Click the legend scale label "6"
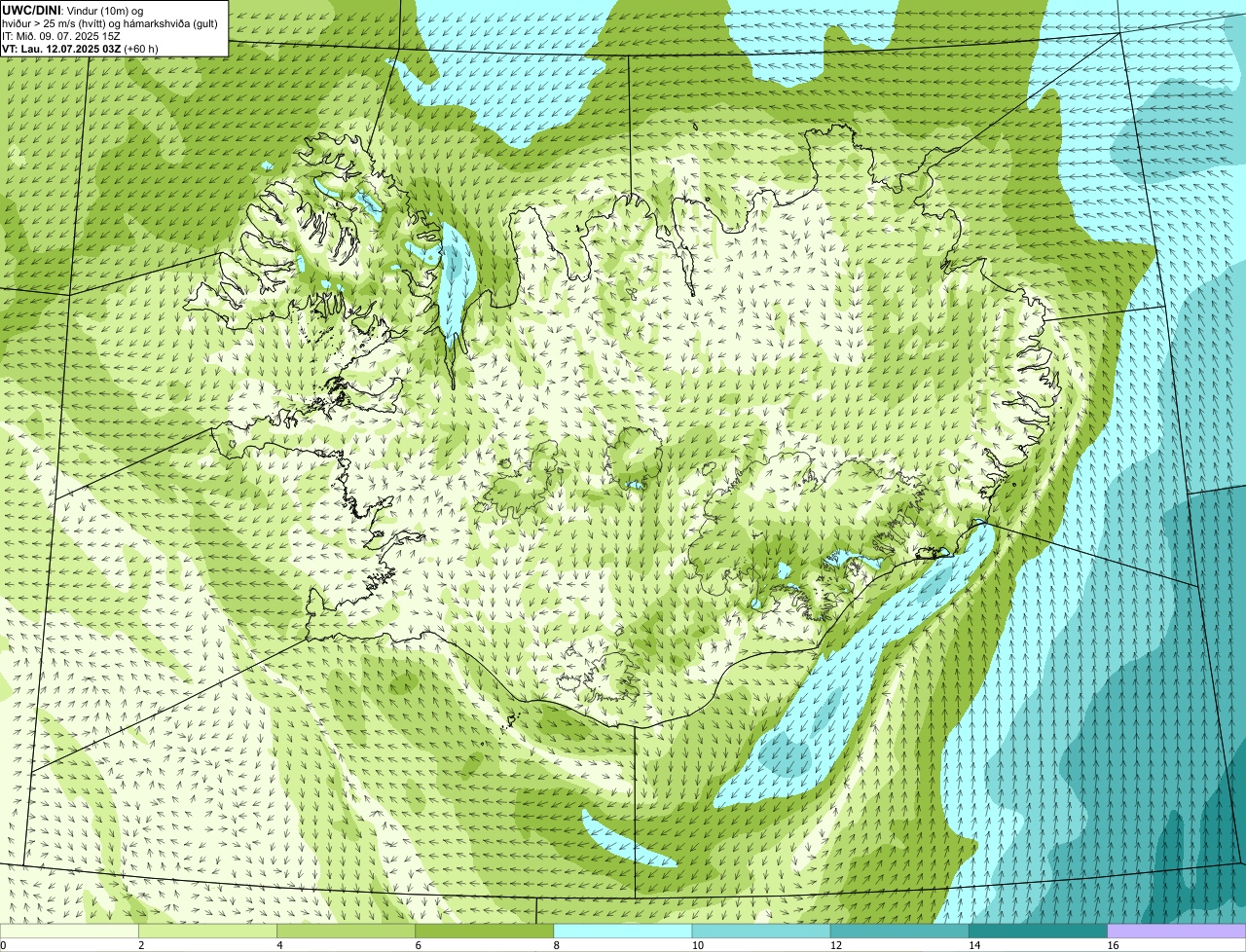Viewport: 1246px width, 952px height. click(x=419, y=945)
